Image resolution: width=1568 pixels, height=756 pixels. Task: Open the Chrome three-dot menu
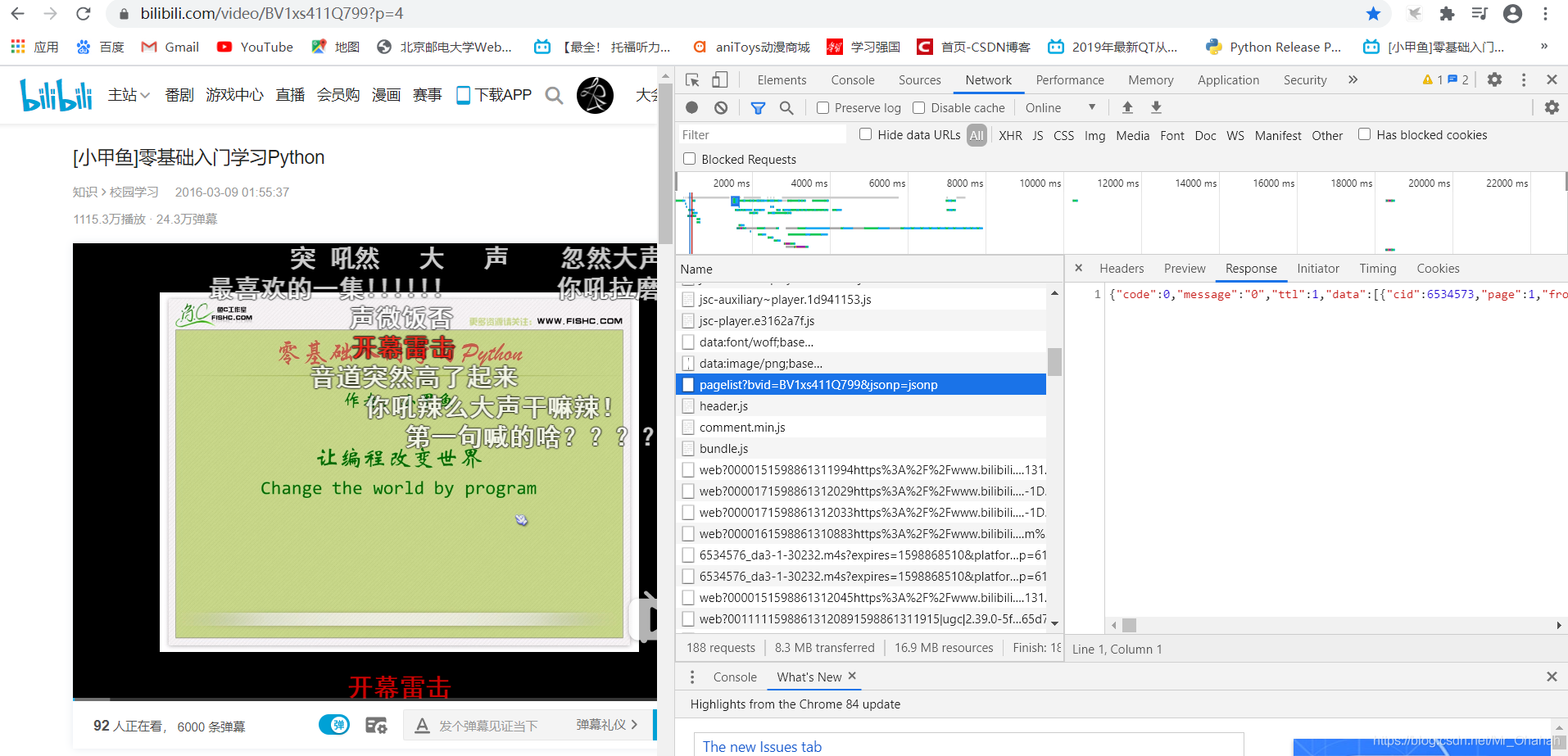coord(1545,14)
